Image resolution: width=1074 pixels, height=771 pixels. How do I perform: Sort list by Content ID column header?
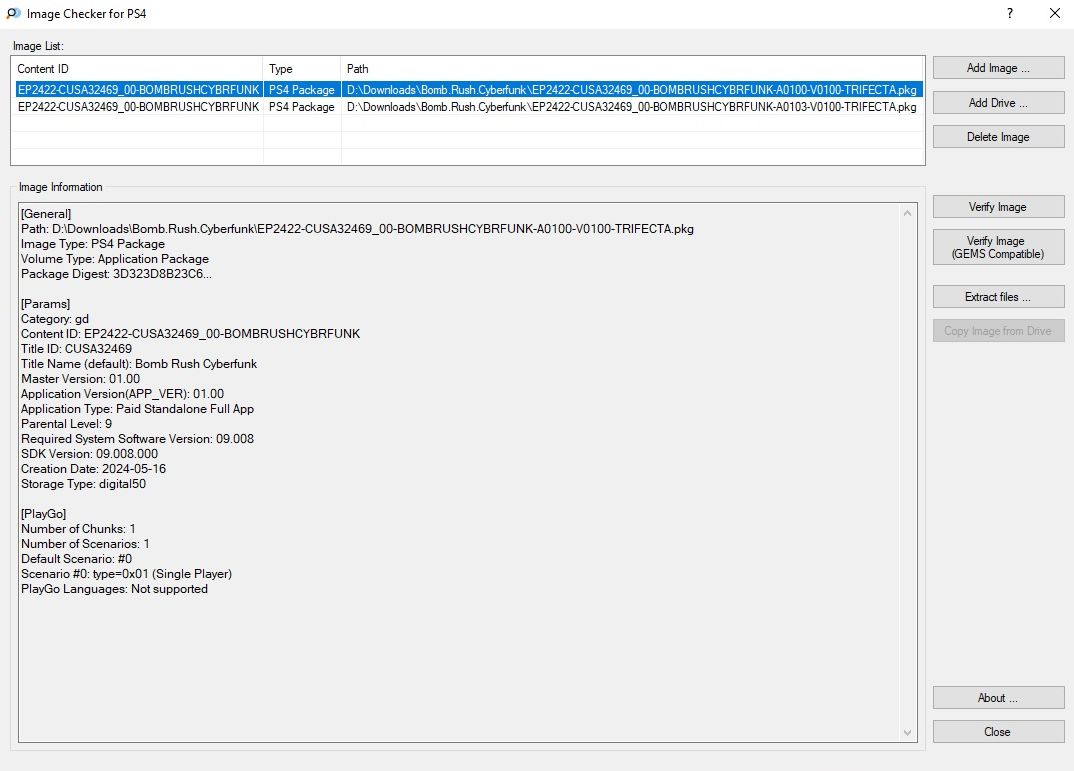tap(137, 69)
